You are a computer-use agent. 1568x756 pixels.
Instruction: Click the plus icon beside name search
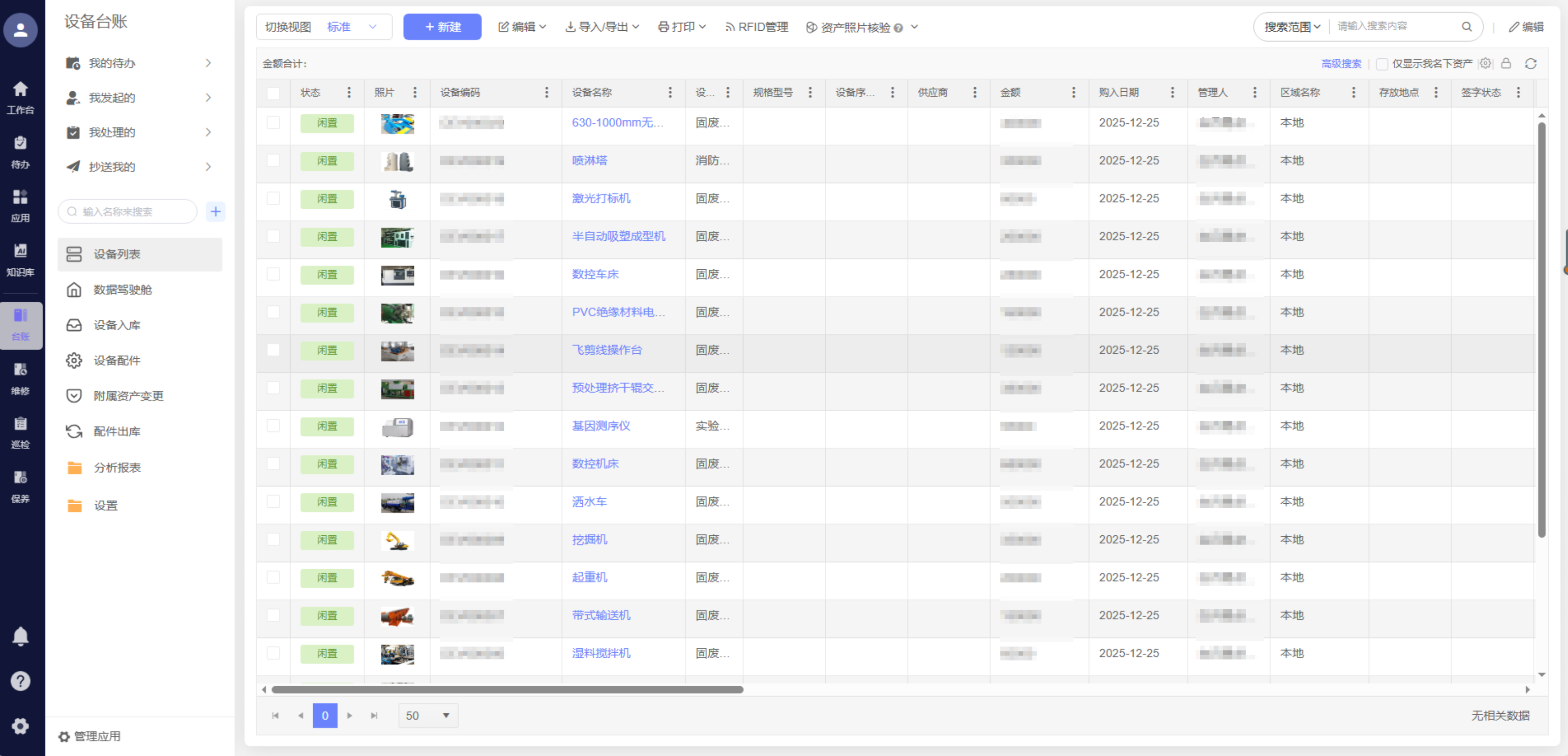click(215, 211)
